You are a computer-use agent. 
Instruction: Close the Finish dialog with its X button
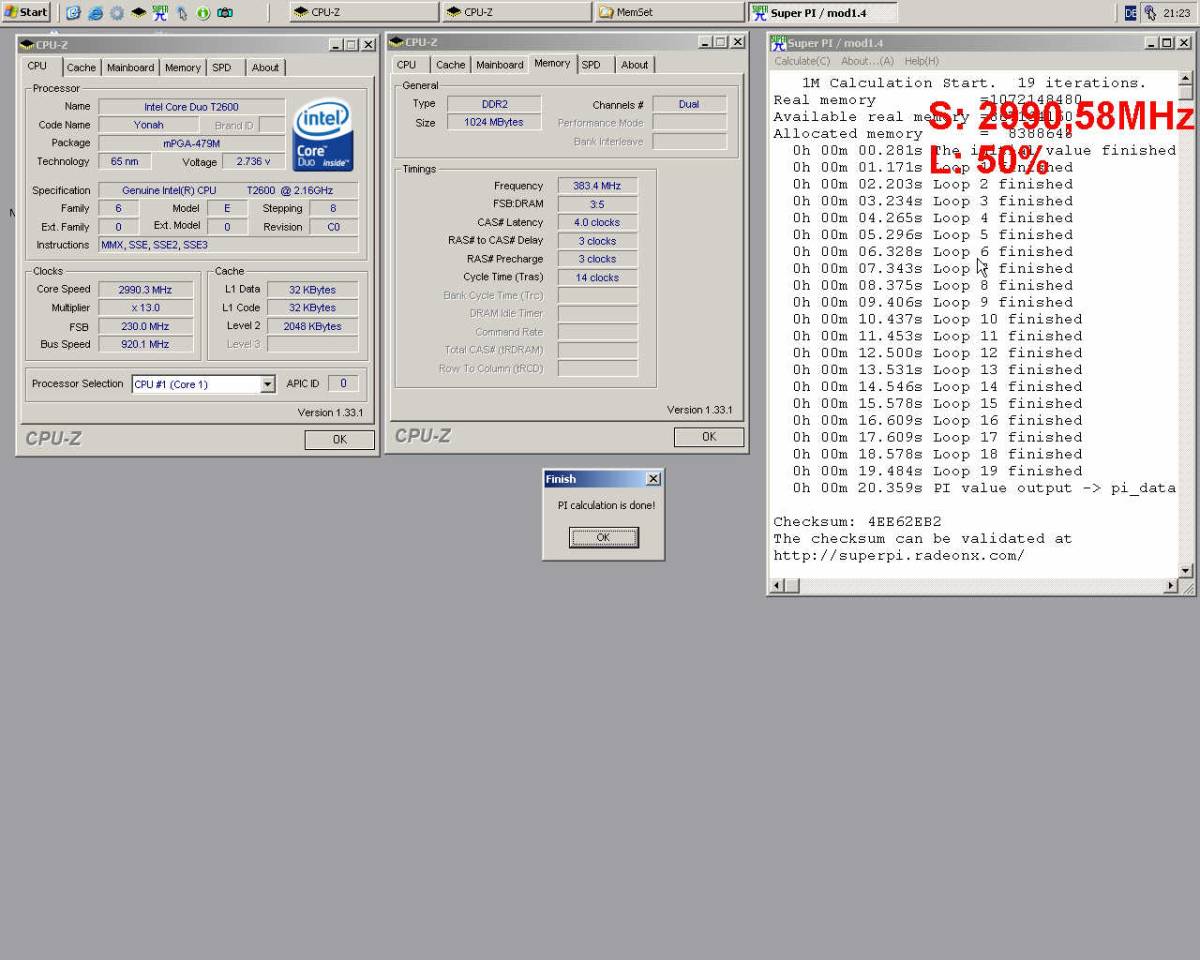653,479
